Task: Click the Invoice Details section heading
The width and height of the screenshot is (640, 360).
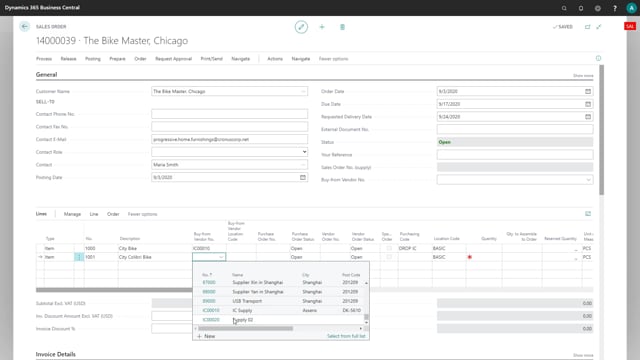Action: point(56,354)
